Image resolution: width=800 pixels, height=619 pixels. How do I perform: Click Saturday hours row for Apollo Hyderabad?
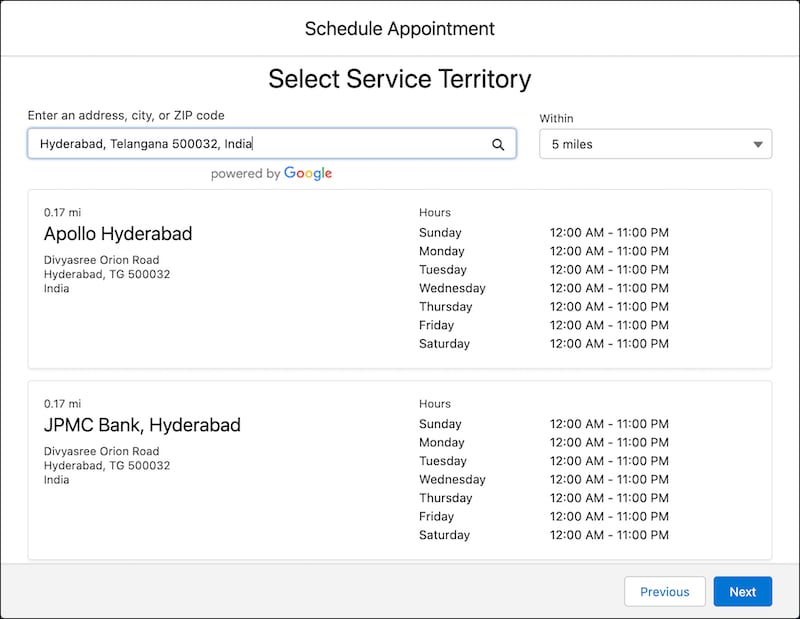tap(544, 343)
